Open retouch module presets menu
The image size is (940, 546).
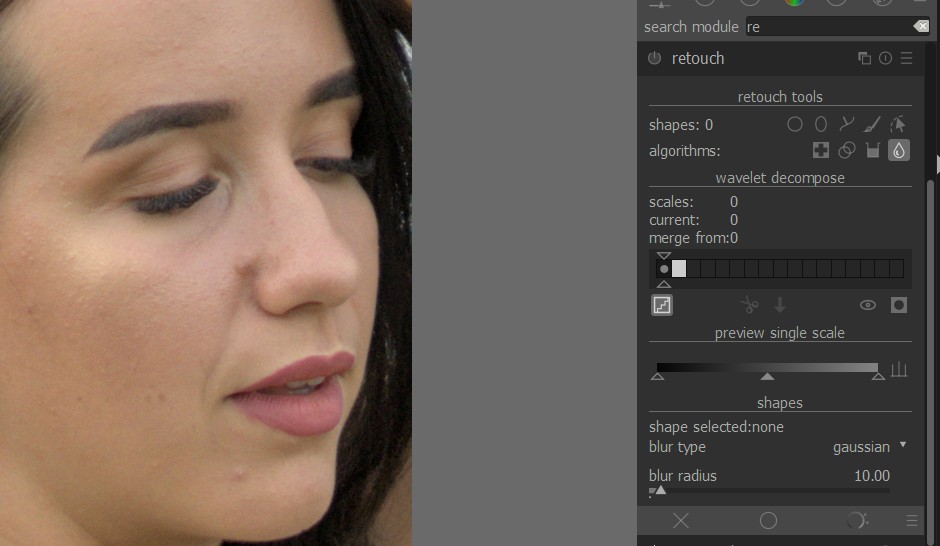pos(906,58)
